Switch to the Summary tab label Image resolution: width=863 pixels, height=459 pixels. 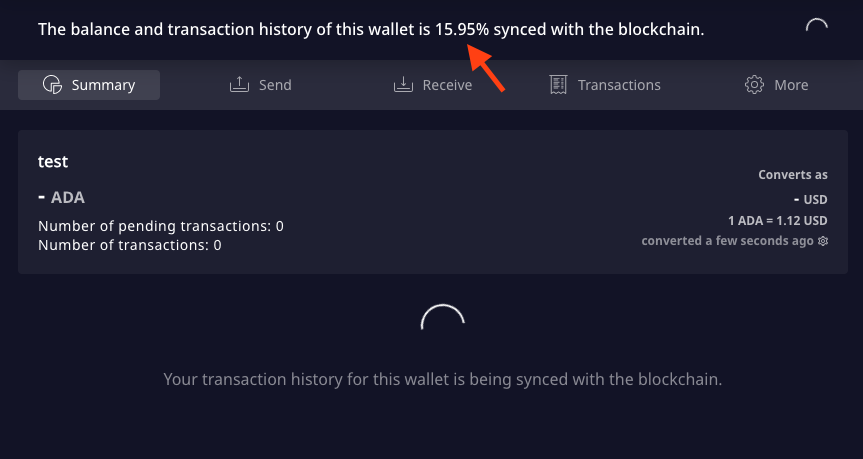(103, 85)
